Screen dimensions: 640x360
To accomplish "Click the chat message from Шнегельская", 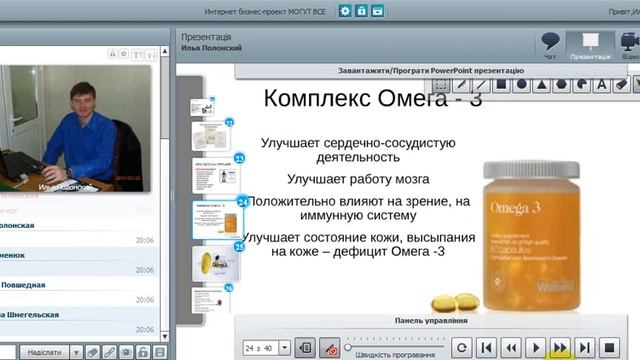I will [80, 322].
